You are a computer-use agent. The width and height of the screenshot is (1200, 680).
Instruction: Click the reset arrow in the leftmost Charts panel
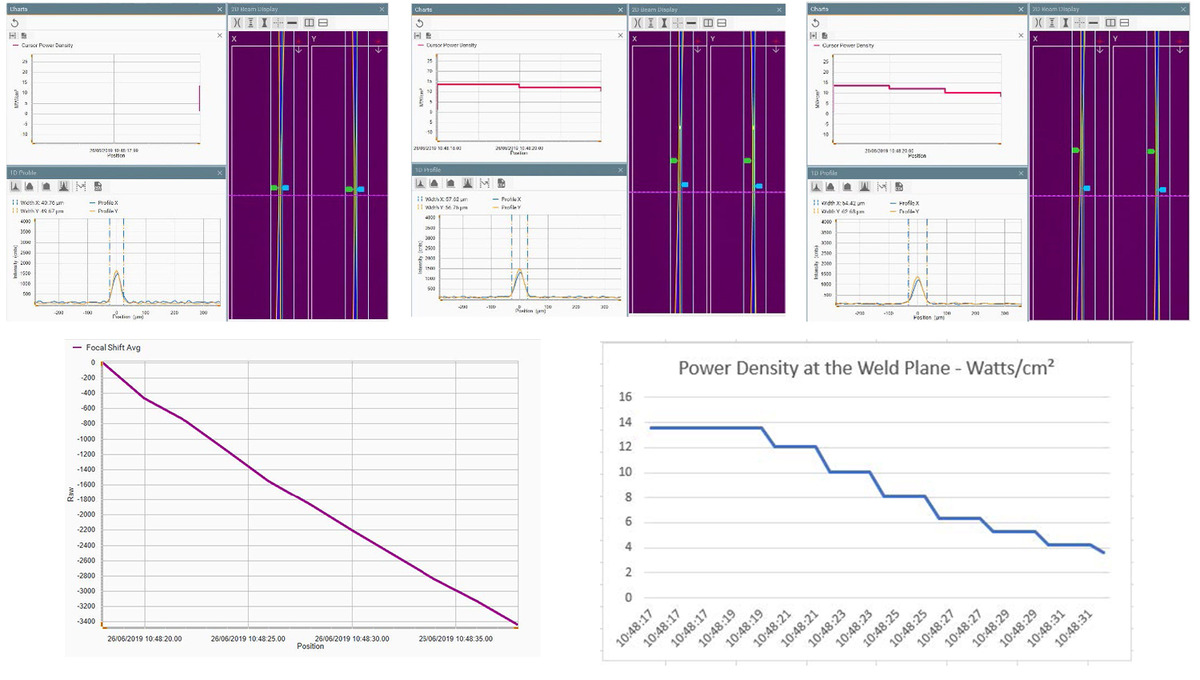[15, 22]
